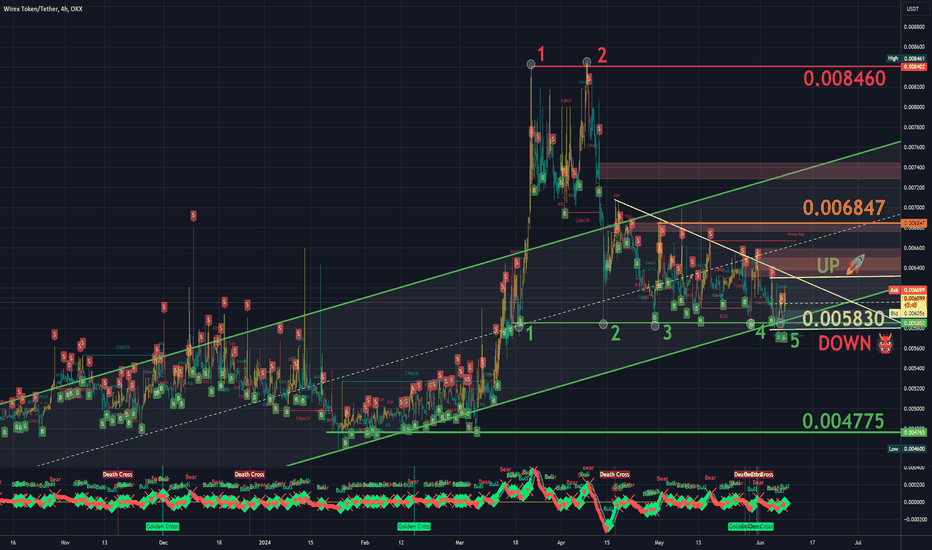
Task: Click the green number 2 support label
Action: (x=615, y=333)
